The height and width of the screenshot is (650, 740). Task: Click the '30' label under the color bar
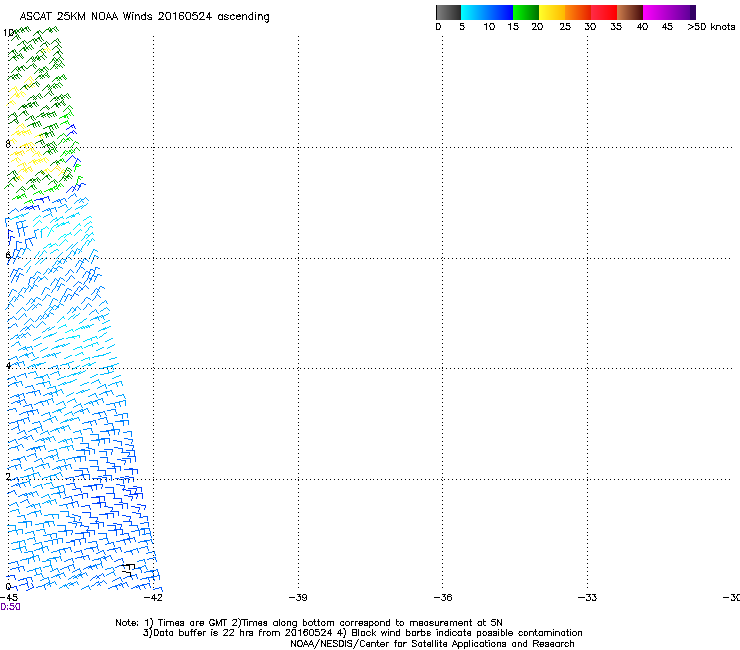coord(590,27)
